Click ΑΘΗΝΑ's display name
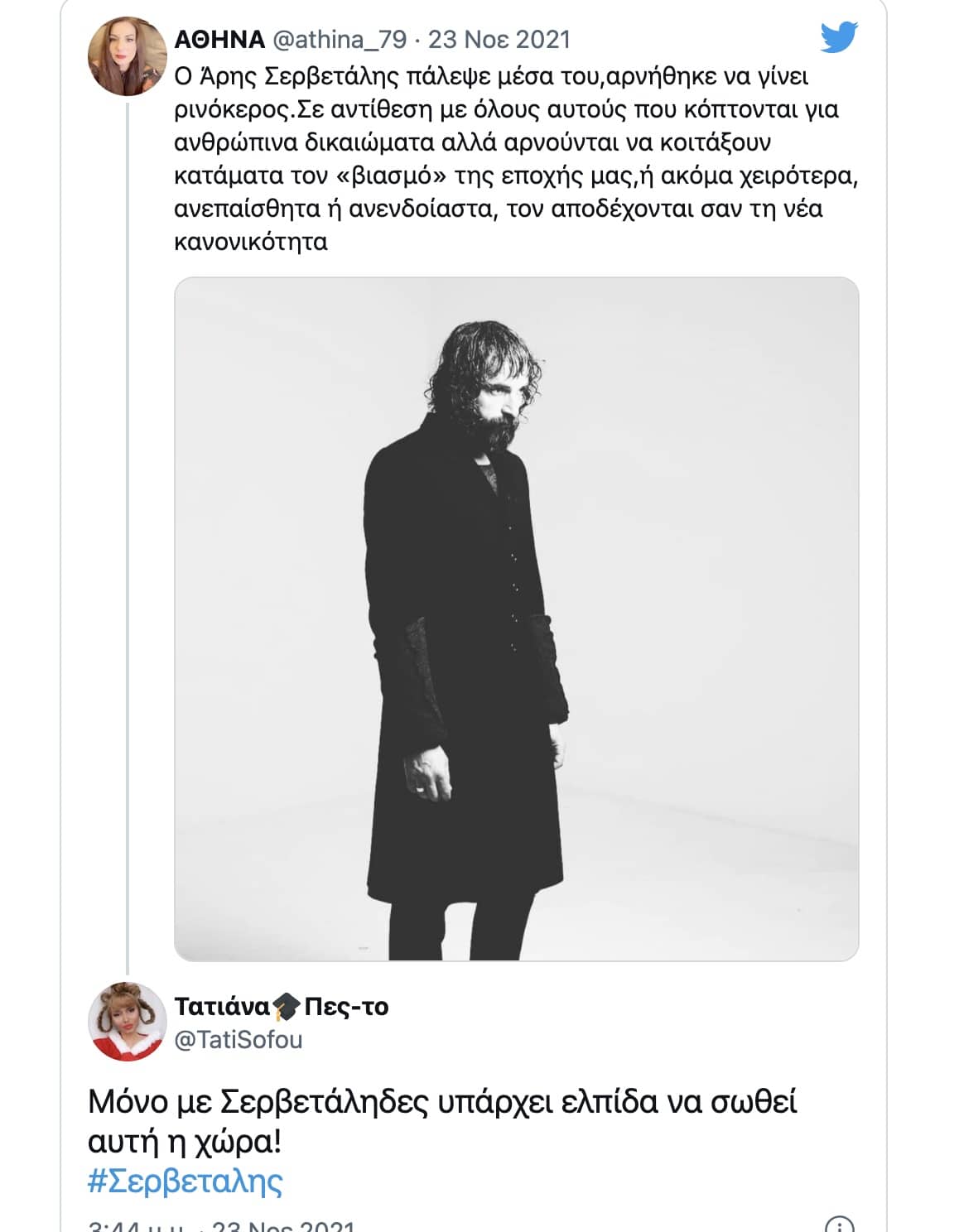Screen dimensions: 959x1232 coord(220,38)
